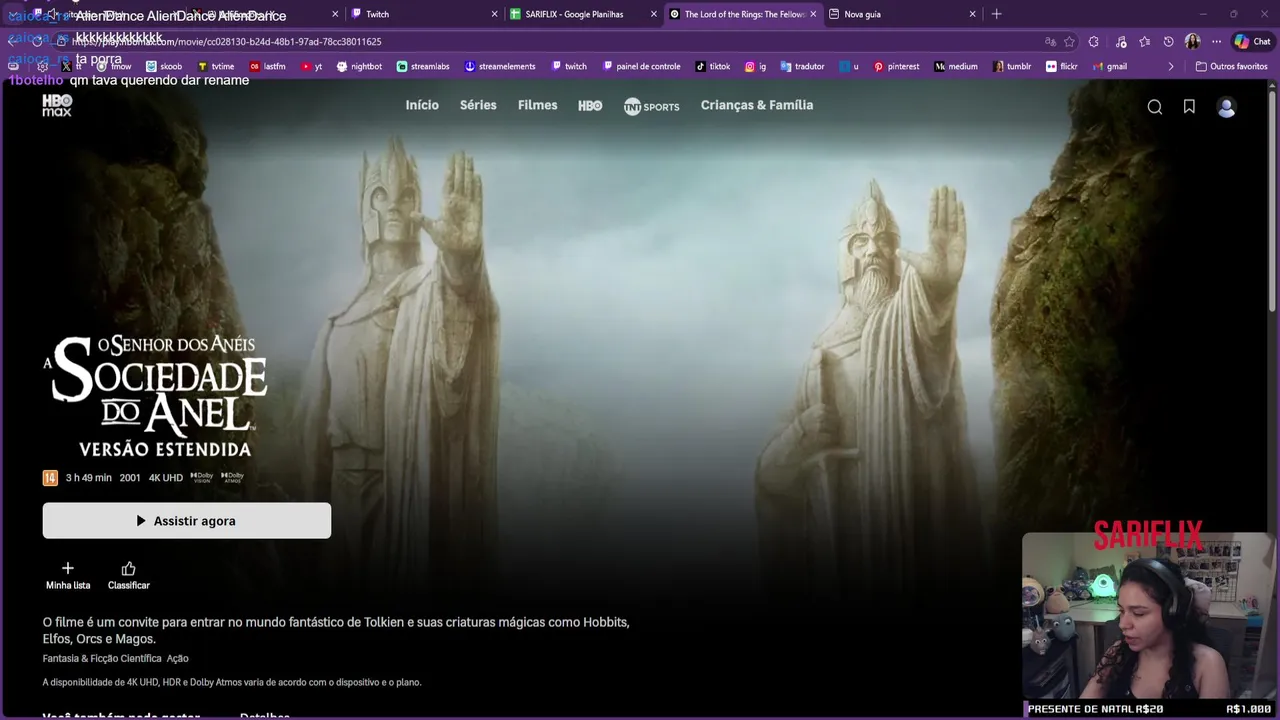The width and height of the screenshot is (1280, 720).
Task: Open HBO Max search icon
Action: click(x=1155, y=107)
